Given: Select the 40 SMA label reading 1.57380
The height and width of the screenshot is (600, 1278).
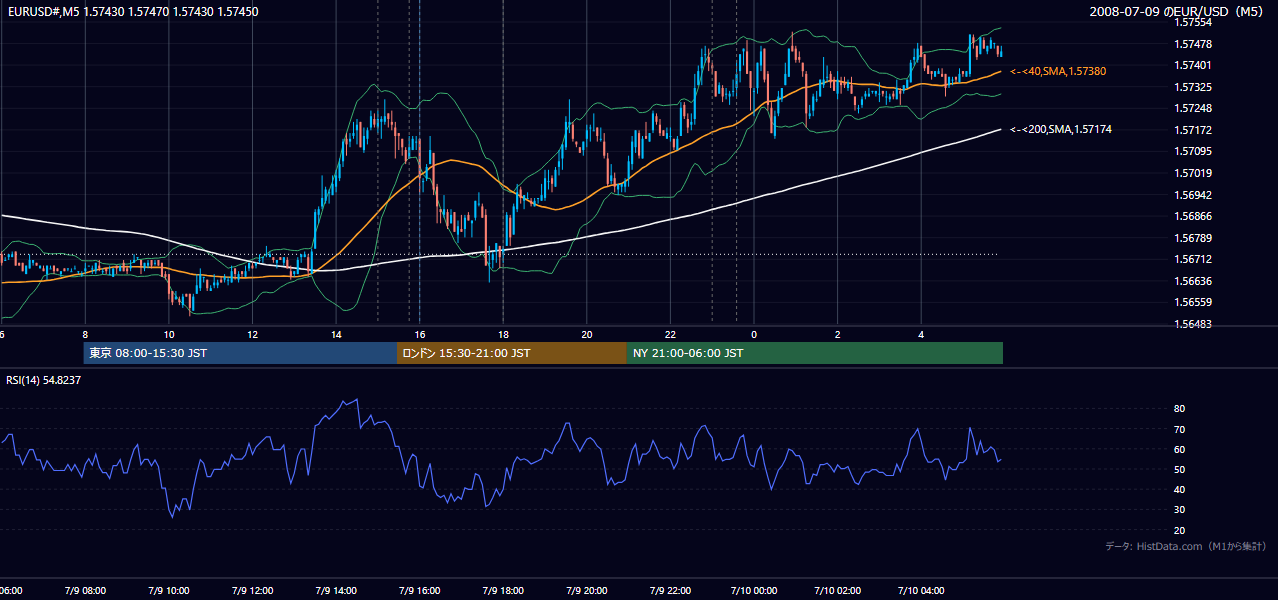Looking at the screenshot, I should (x=1058, y=72).
